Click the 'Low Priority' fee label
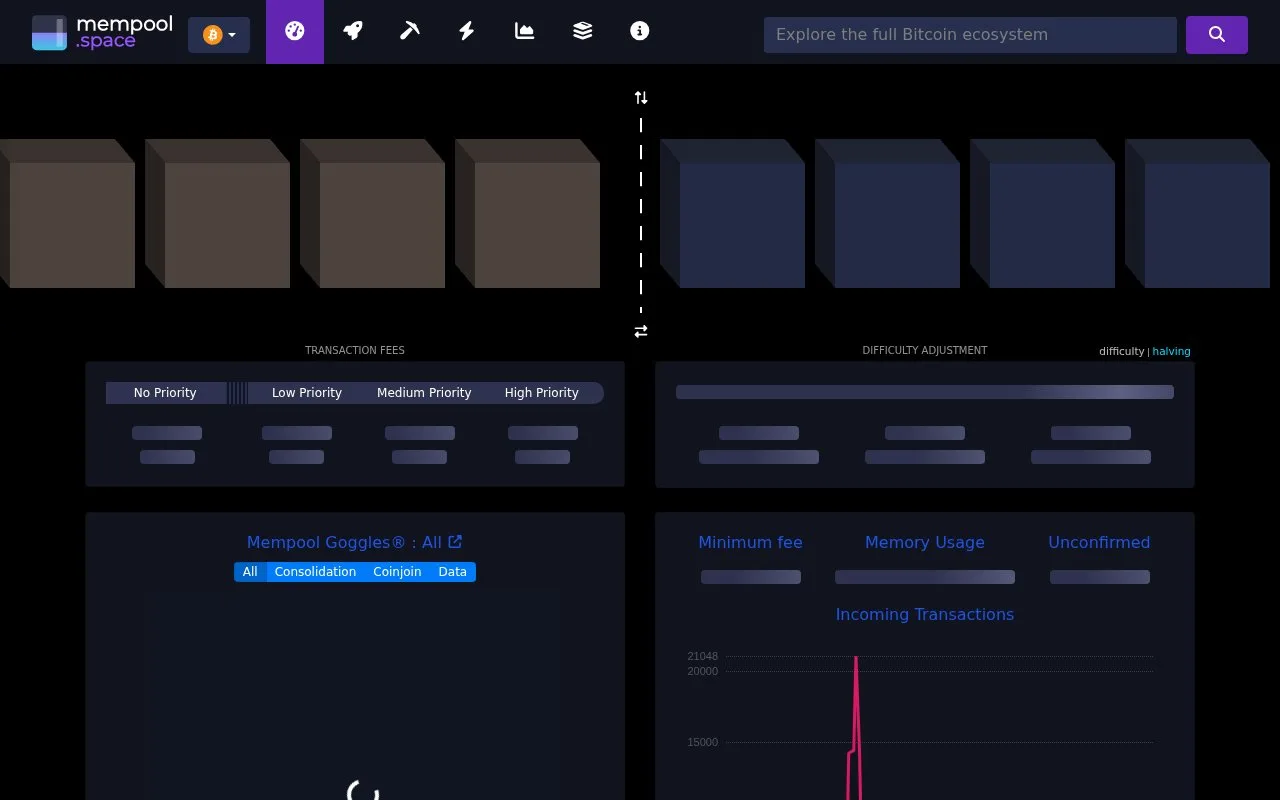Image resolution: width=1280 pixels, height=800 pixels. [x=307, y=393]
